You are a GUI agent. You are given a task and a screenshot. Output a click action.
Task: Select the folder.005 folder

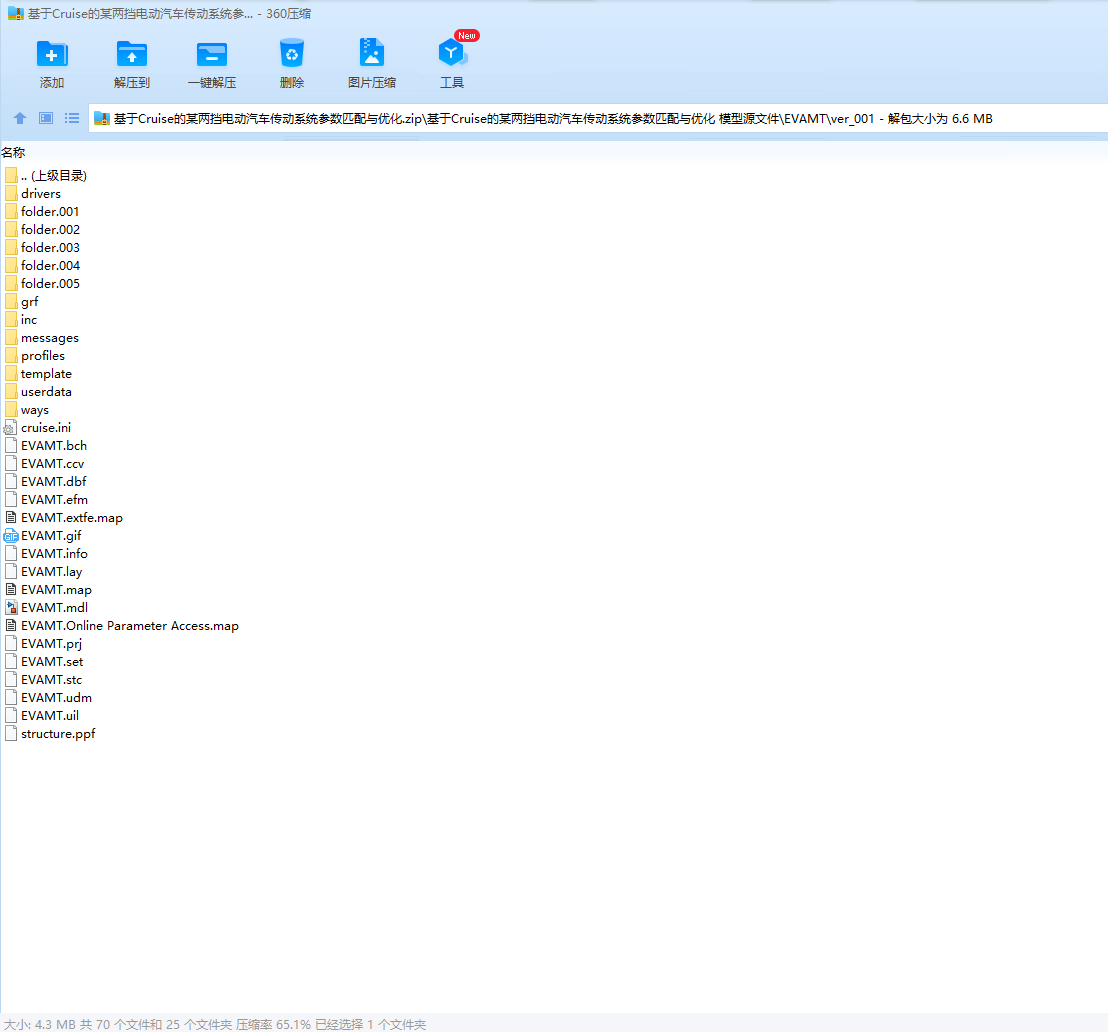[42, 283]
